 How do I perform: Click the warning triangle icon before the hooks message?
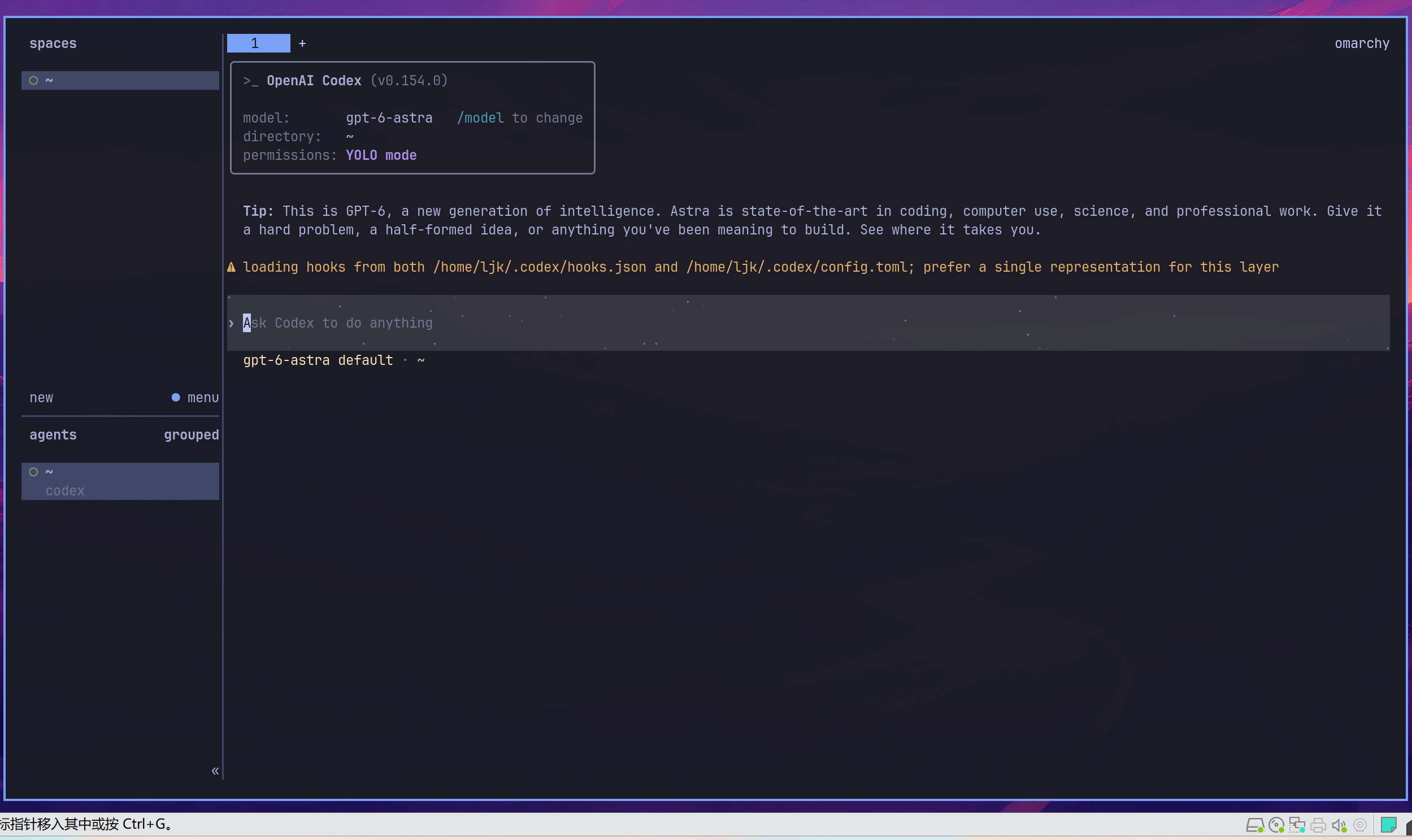tap(232, 267)
